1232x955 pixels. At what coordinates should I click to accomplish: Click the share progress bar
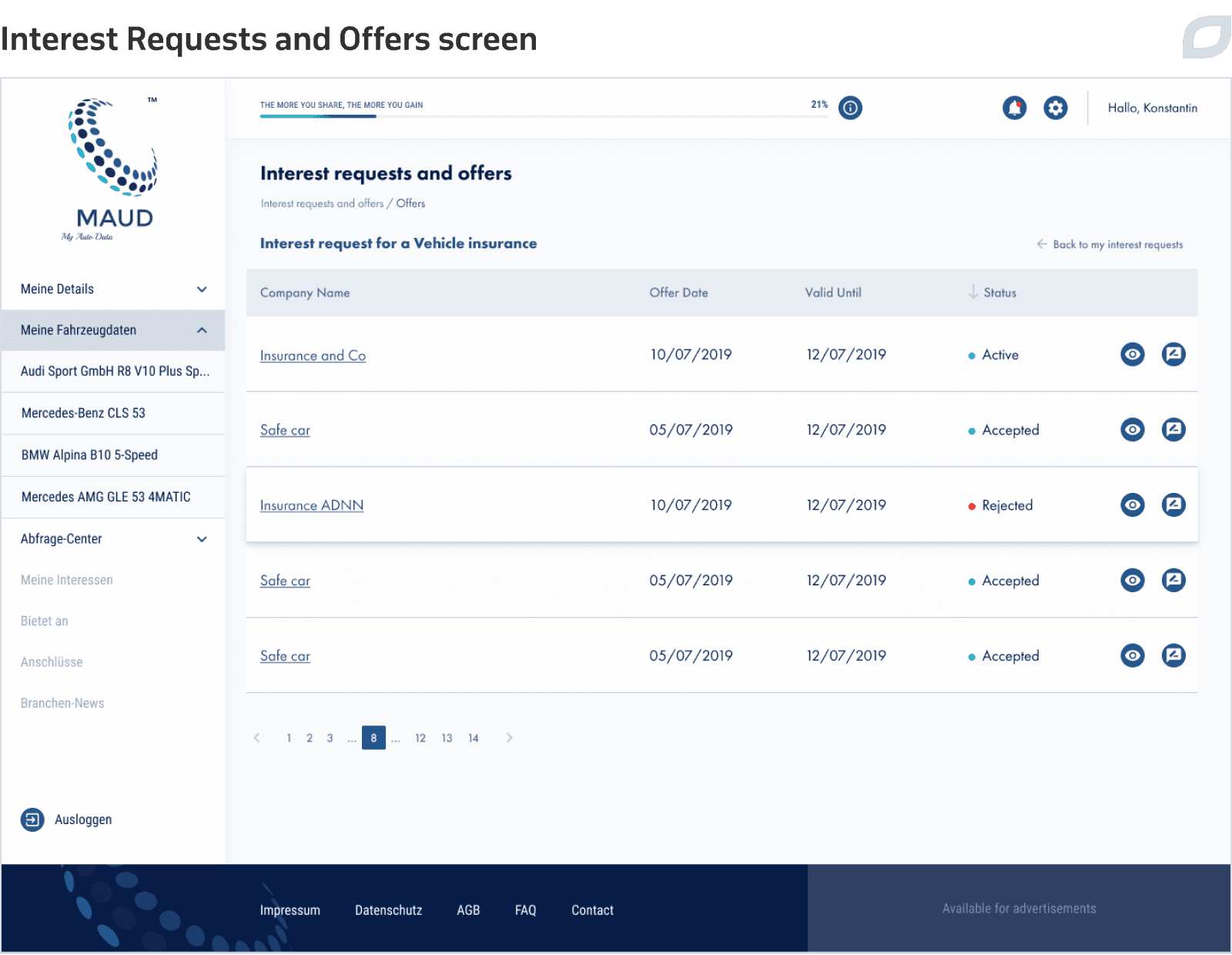click(544, 116)
